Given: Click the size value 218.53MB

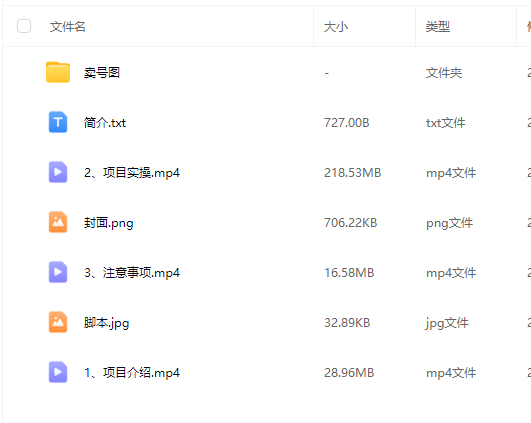Looking at the screenshot, I should [353, 173].
